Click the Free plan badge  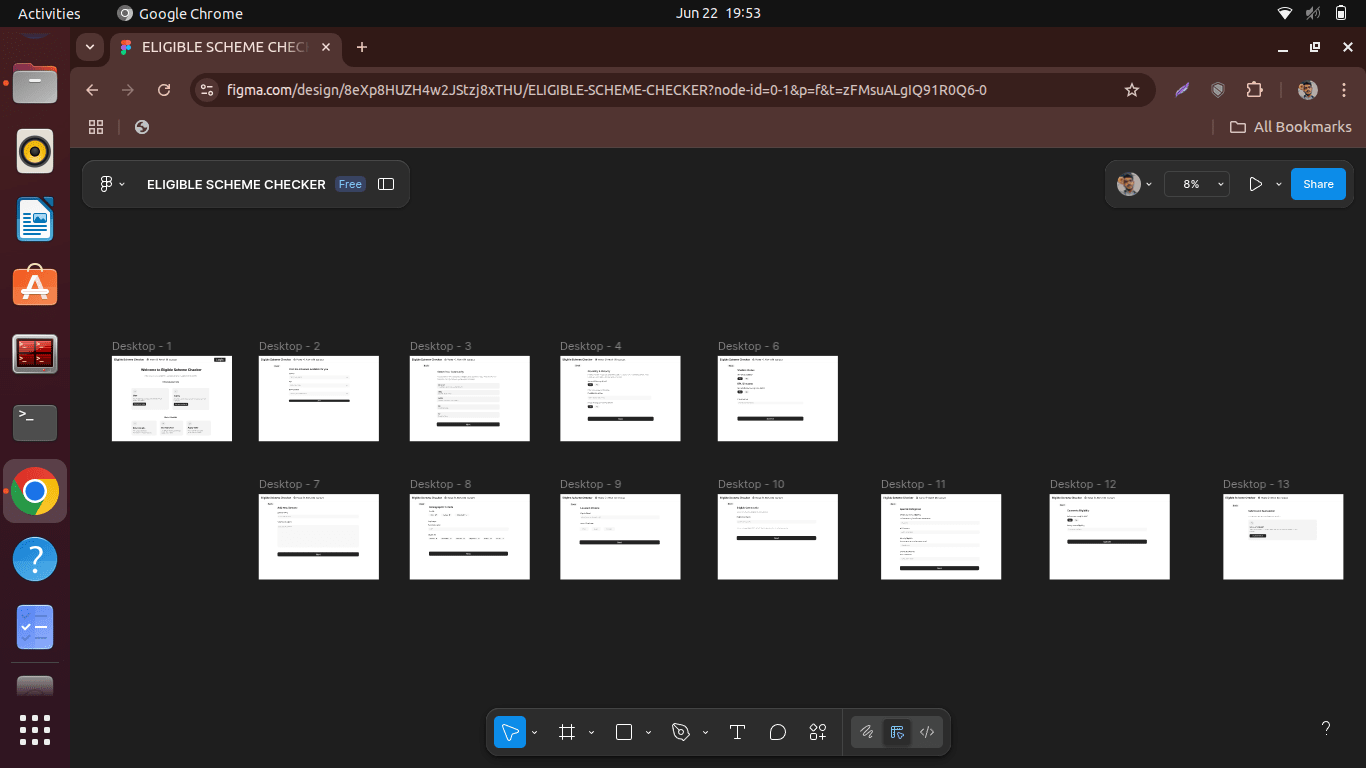tap(350, 184)
